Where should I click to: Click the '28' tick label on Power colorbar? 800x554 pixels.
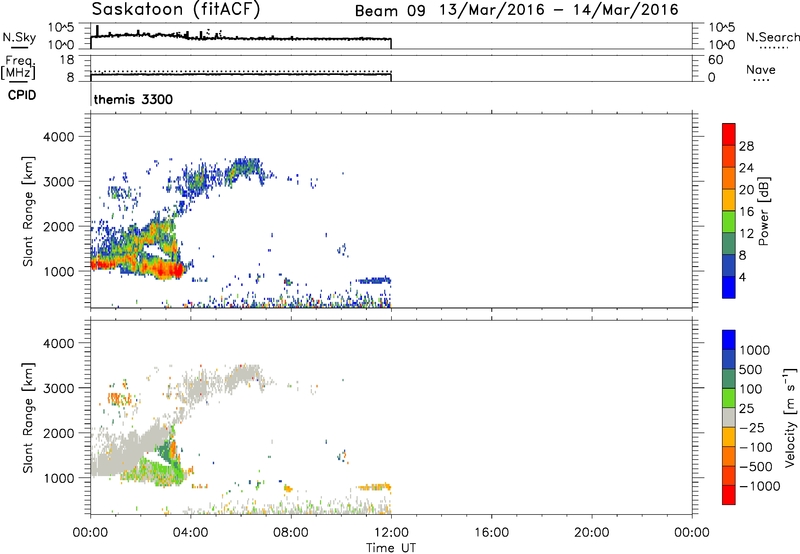point(746,146)
